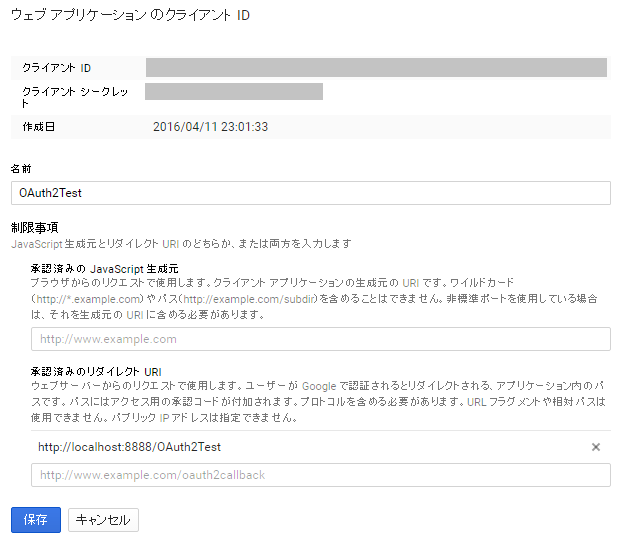The width and height of the screenshot is (632, 549).
Task: Focus the 名前 field containing OAuth2Test
Action: click(x=310, y=193)
